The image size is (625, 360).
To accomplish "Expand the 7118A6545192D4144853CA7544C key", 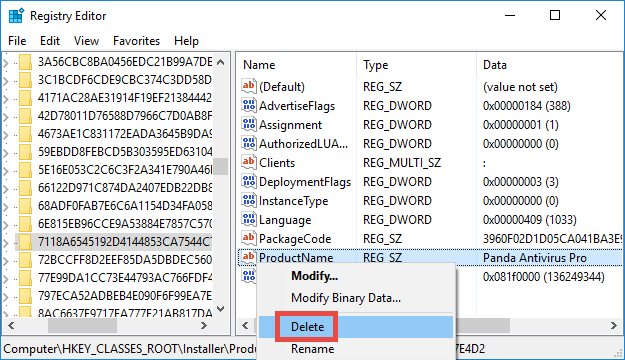I will pos(6,242).
